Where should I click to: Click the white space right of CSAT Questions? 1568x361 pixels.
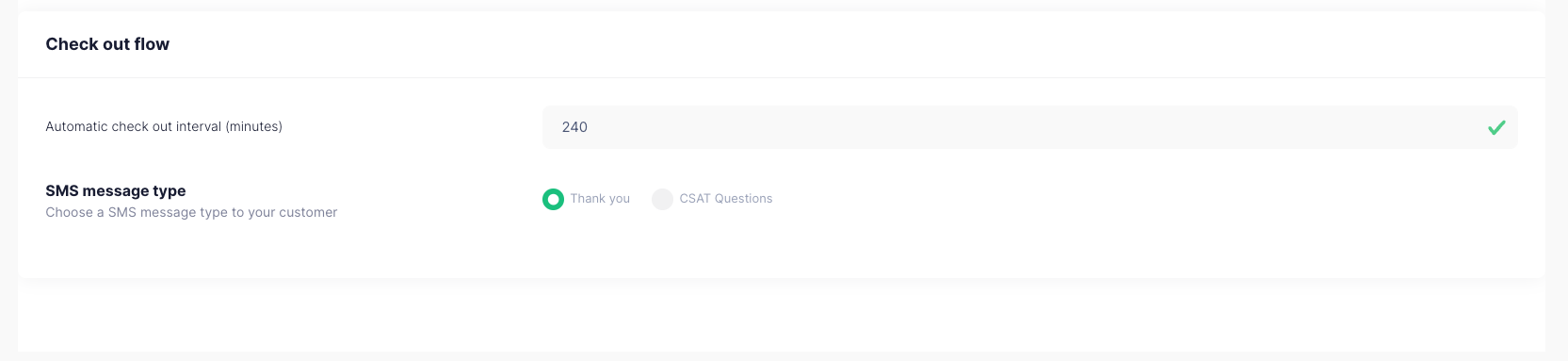pos(1130,199)
